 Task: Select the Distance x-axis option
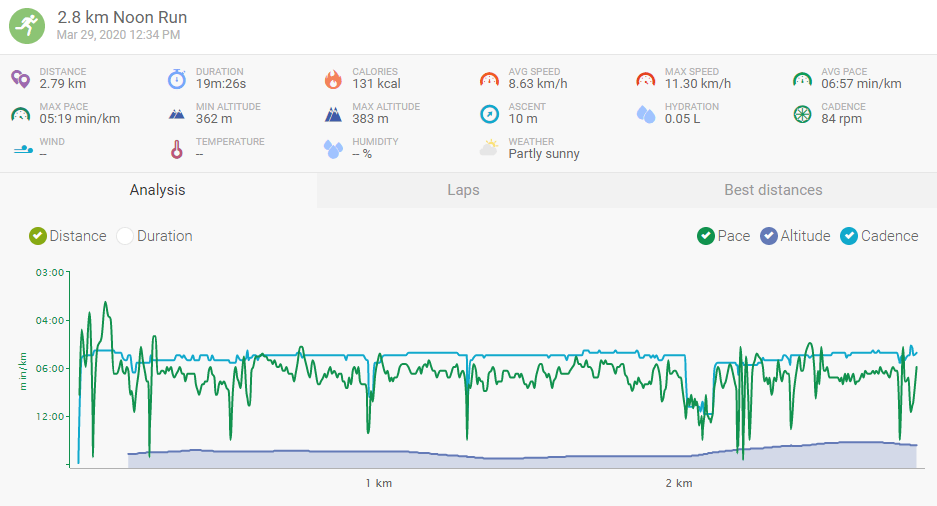(38, 236)
